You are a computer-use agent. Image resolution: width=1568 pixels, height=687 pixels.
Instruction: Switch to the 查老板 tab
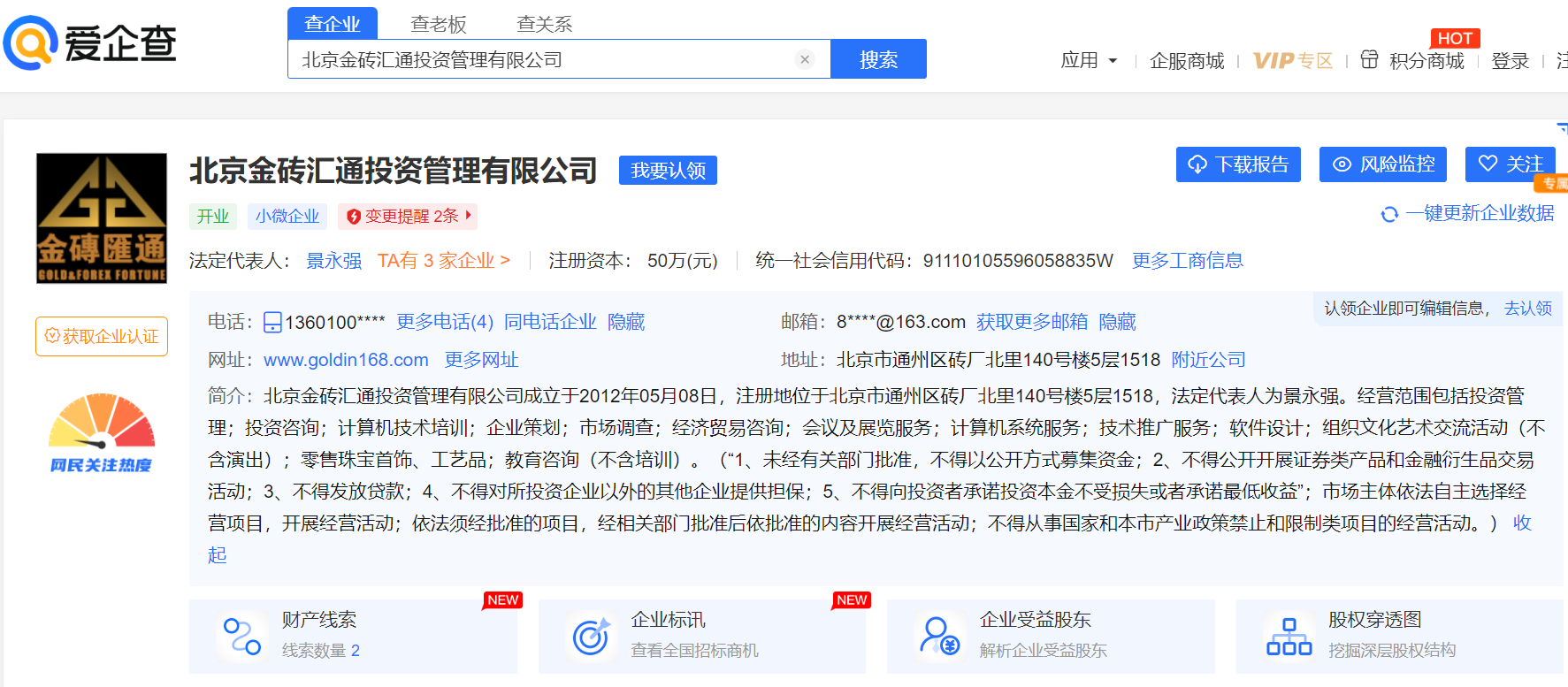tap(439, 24)
